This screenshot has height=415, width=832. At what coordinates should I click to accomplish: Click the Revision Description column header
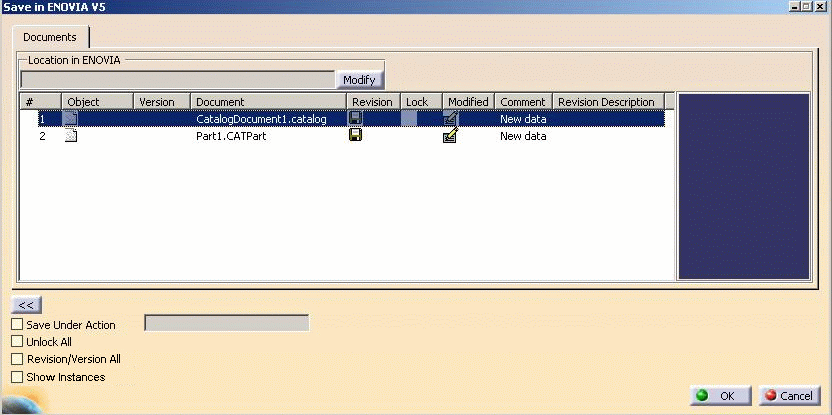pos(606,102)
